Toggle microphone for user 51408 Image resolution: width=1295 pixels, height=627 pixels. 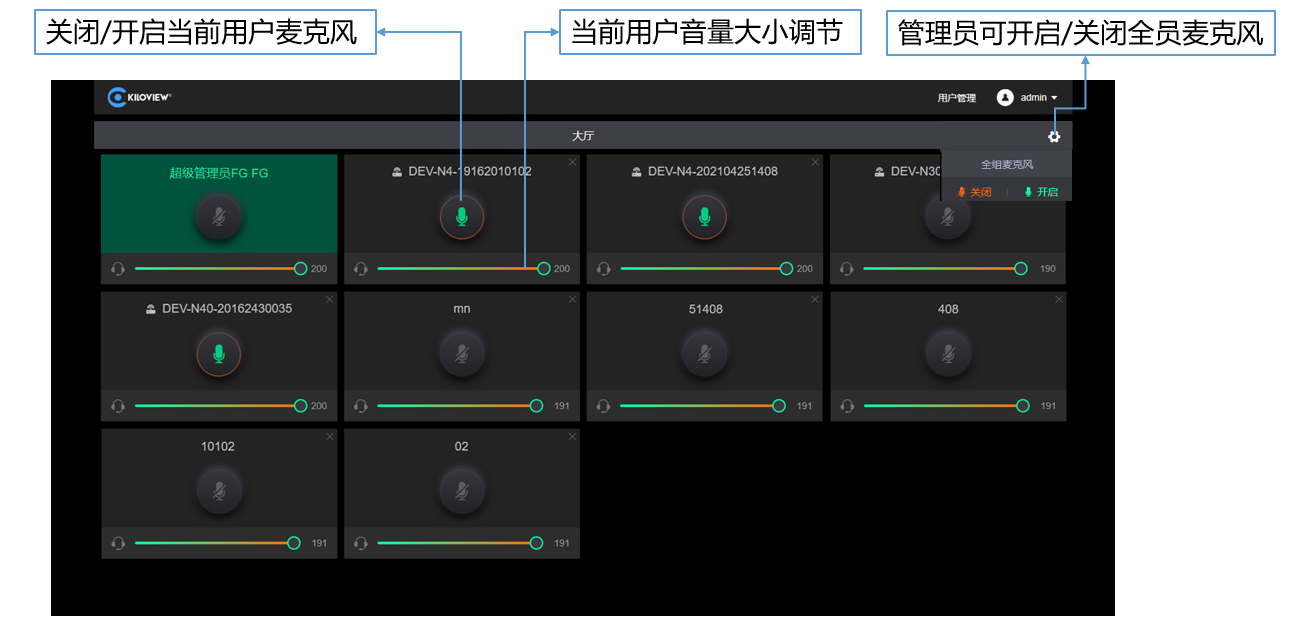tap(705, 353)
